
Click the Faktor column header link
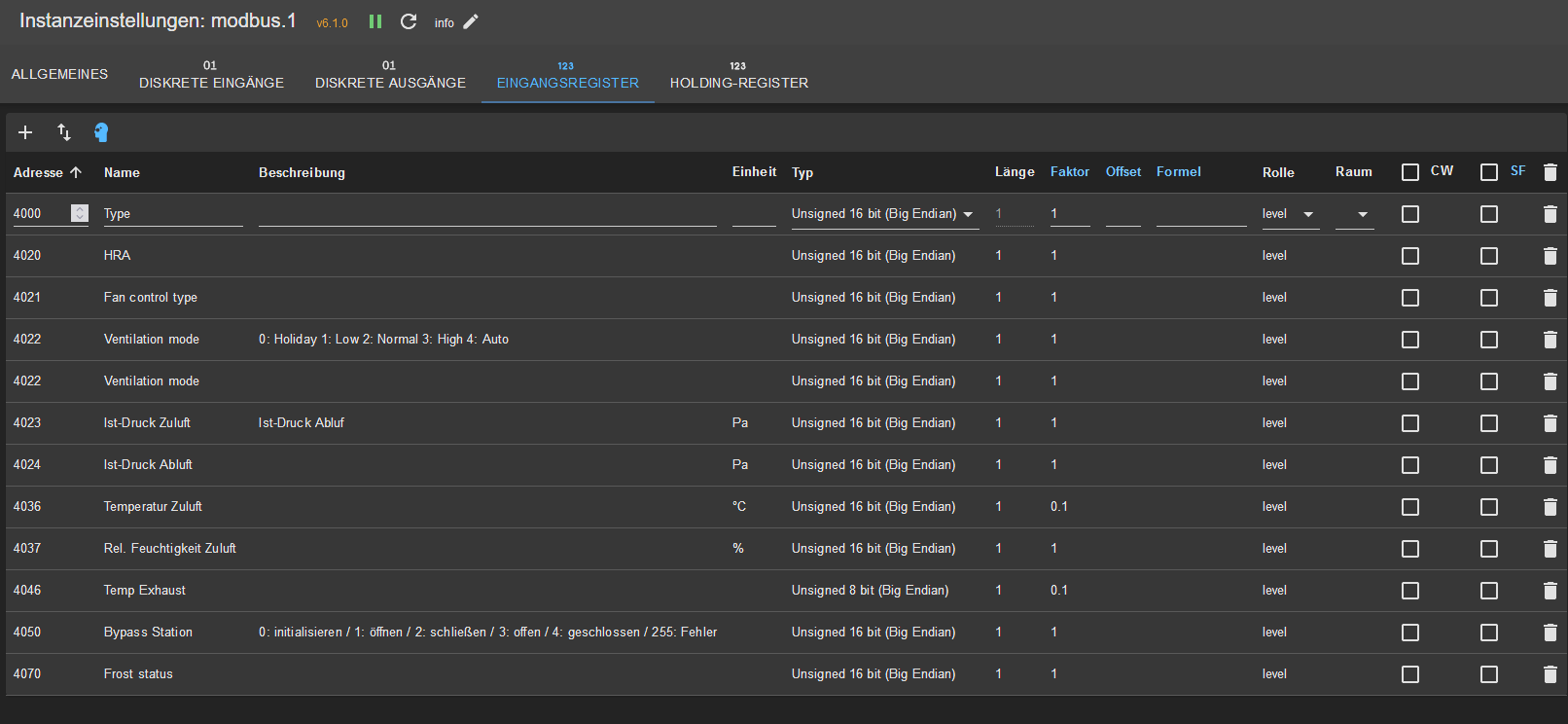coord(1069,171)
